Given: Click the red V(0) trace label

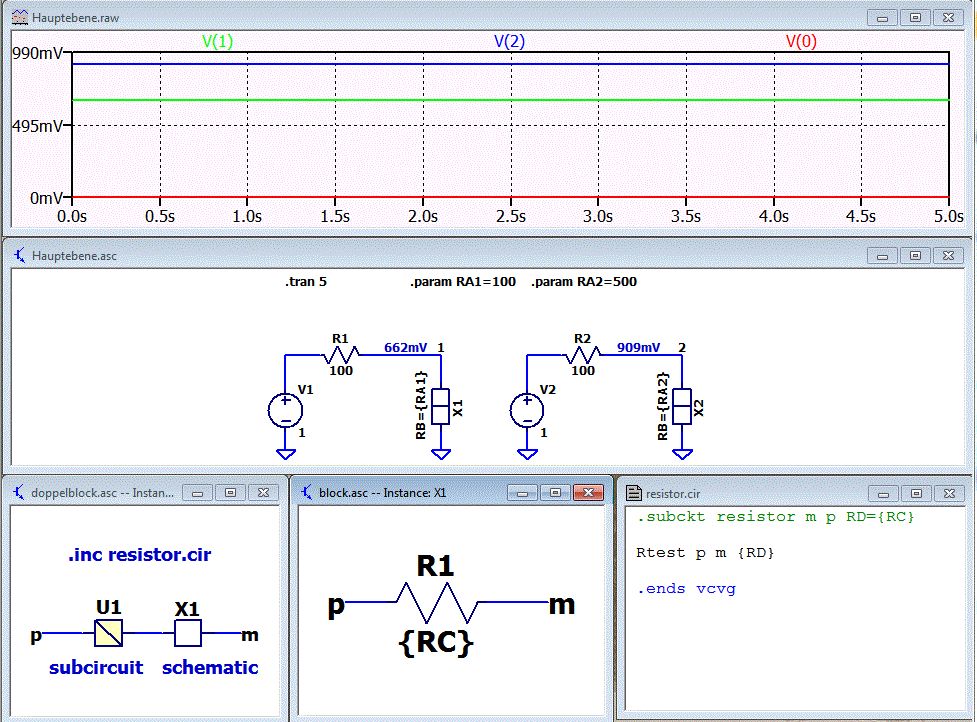Looking at the screenshot, I should coord(801,42).
